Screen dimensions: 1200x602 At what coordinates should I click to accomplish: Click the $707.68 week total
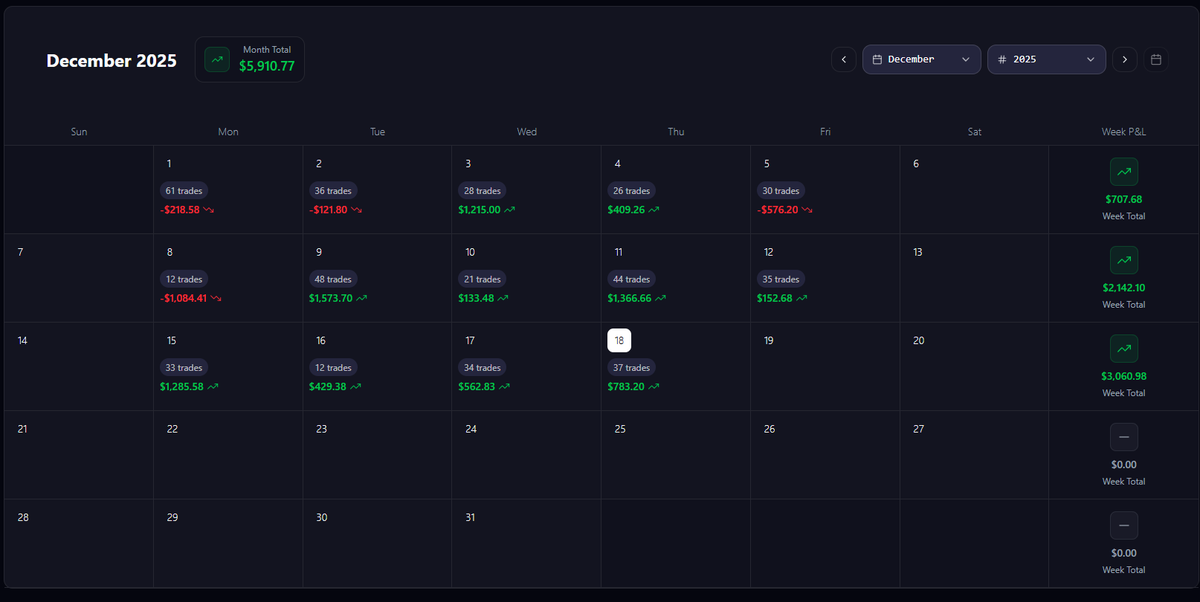1124,199
